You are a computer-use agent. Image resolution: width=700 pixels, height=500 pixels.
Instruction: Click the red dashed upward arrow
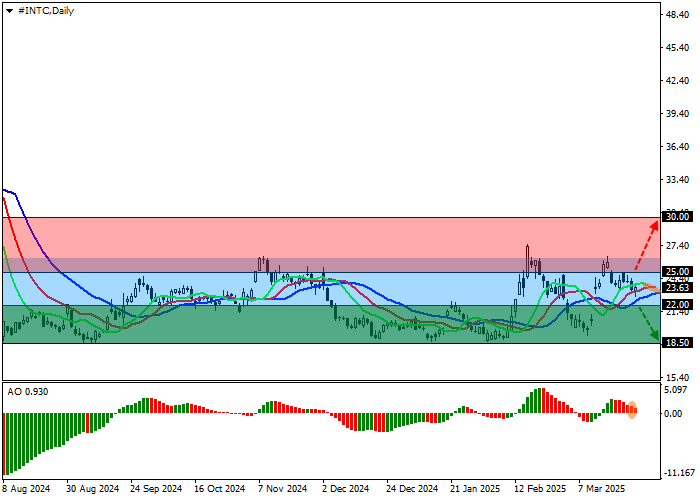(645, 247)
